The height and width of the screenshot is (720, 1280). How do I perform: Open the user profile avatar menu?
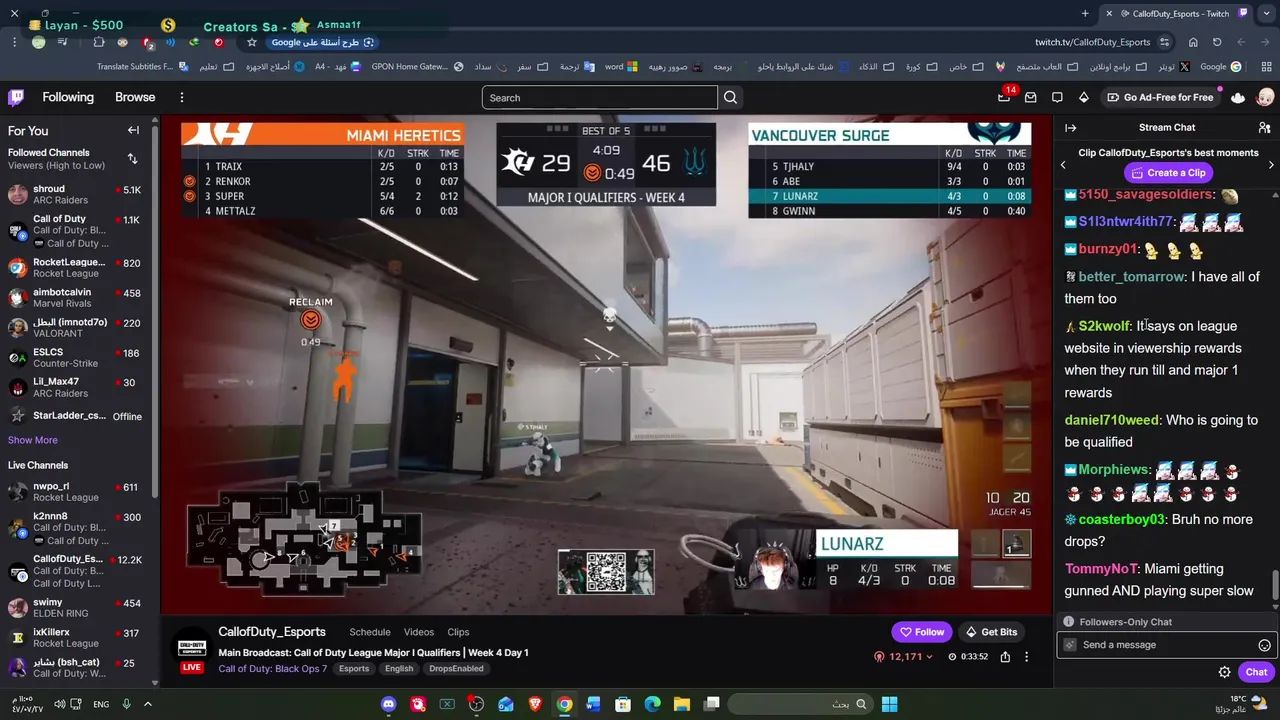click(x=1265, y=97)
